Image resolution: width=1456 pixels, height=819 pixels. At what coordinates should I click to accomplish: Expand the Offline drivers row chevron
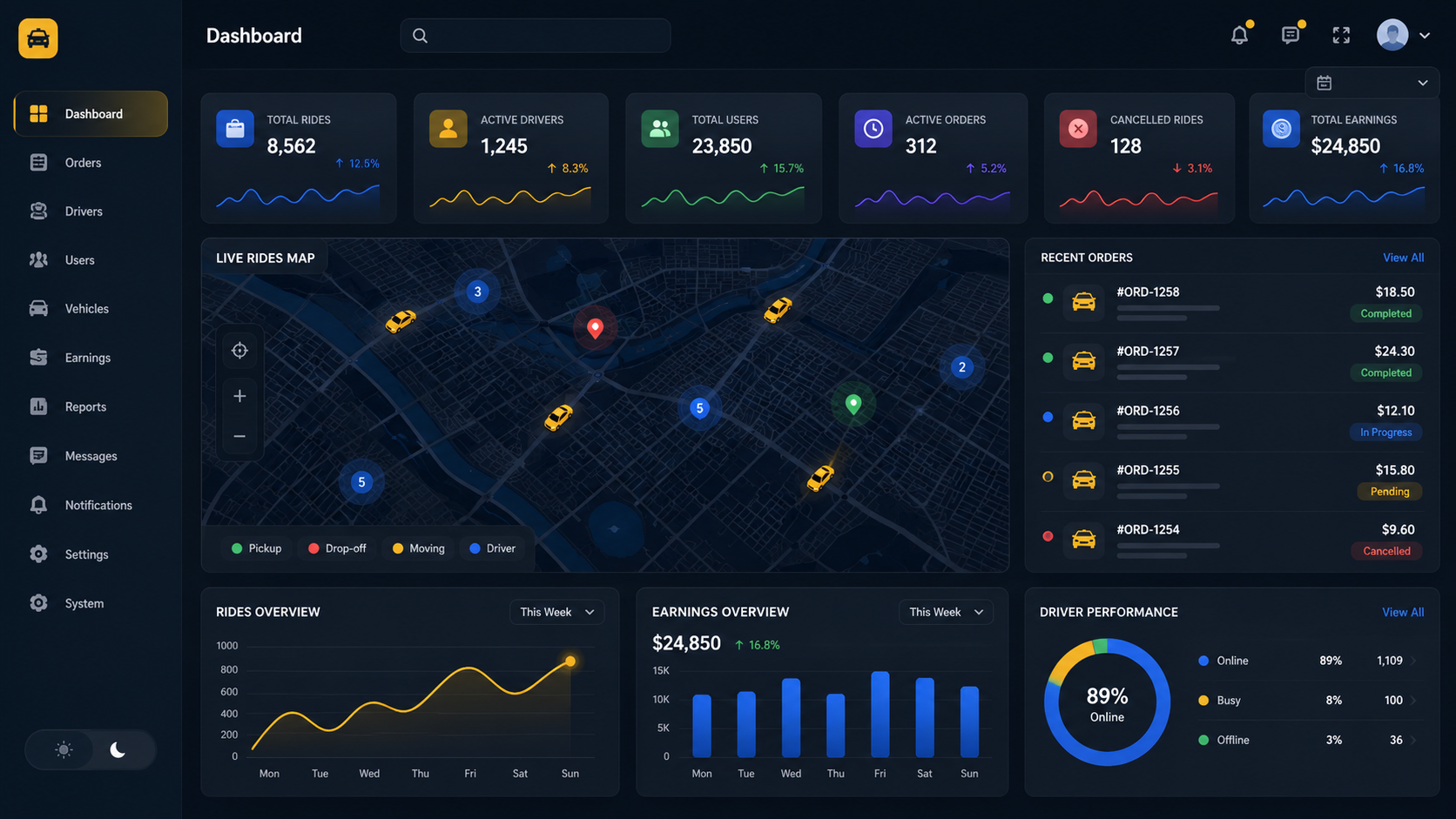(1413, 741)
